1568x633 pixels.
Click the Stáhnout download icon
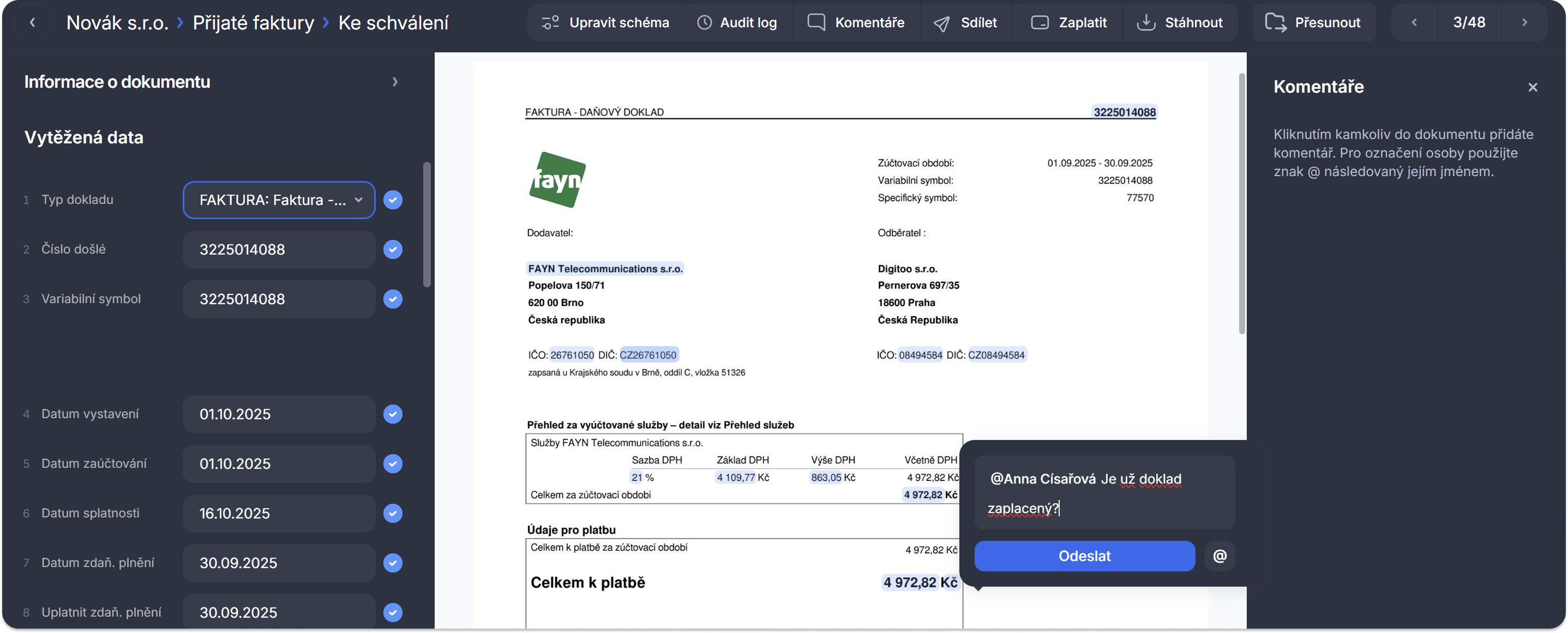pyautogui.click(x=1145, y=22)
